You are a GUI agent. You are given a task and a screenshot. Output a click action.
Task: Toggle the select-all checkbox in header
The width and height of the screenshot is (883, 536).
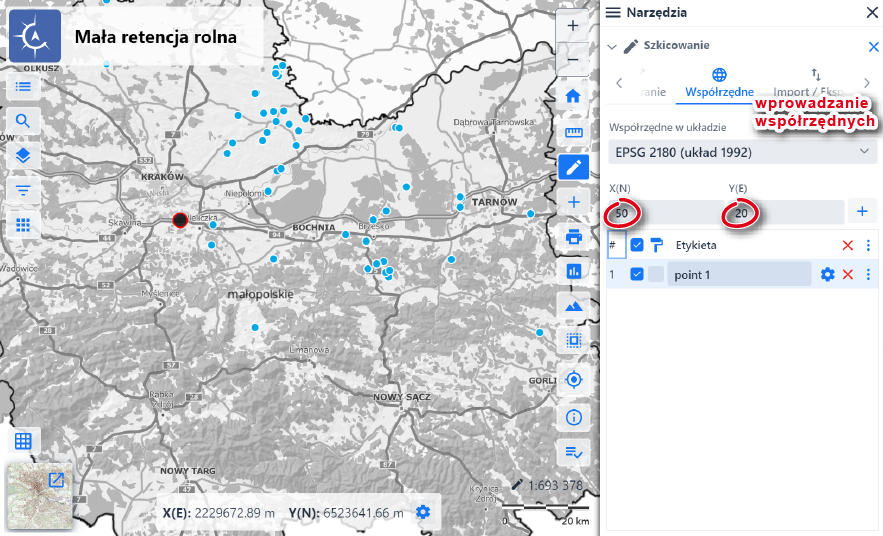click(x=637, y=245)
